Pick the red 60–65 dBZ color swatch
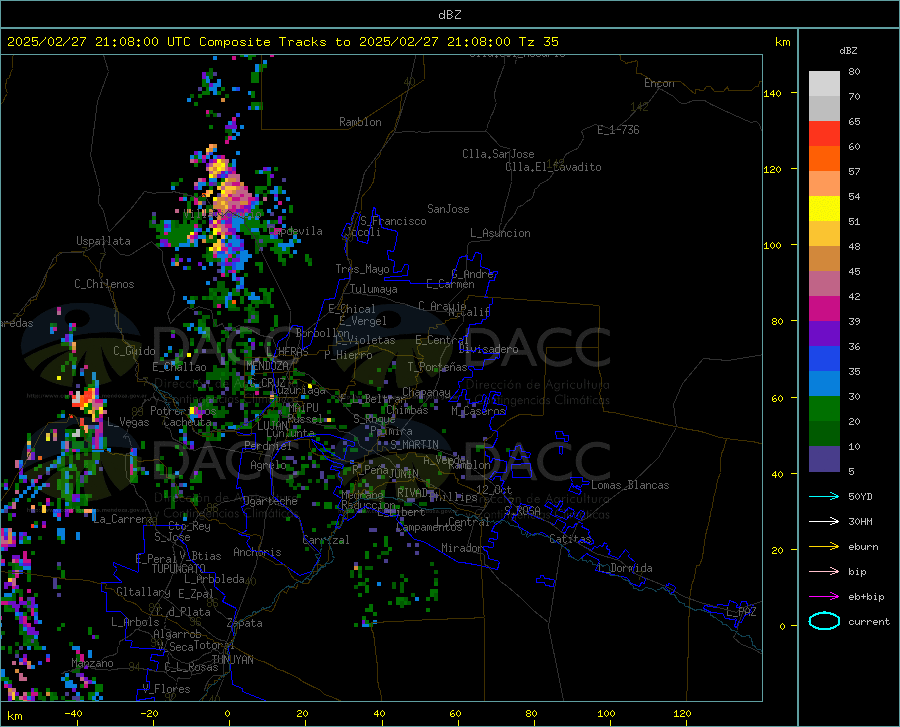Viewport: 900px width, 727px height. (824, 134)
